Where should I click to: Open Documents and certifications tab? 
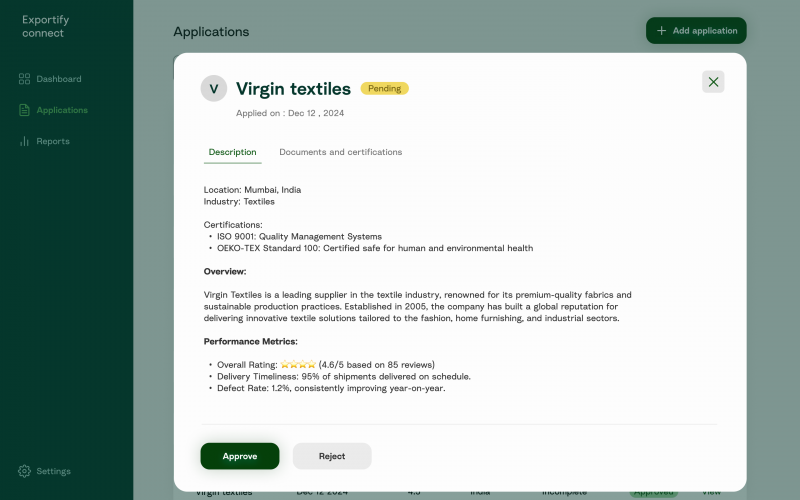[340, 152]
